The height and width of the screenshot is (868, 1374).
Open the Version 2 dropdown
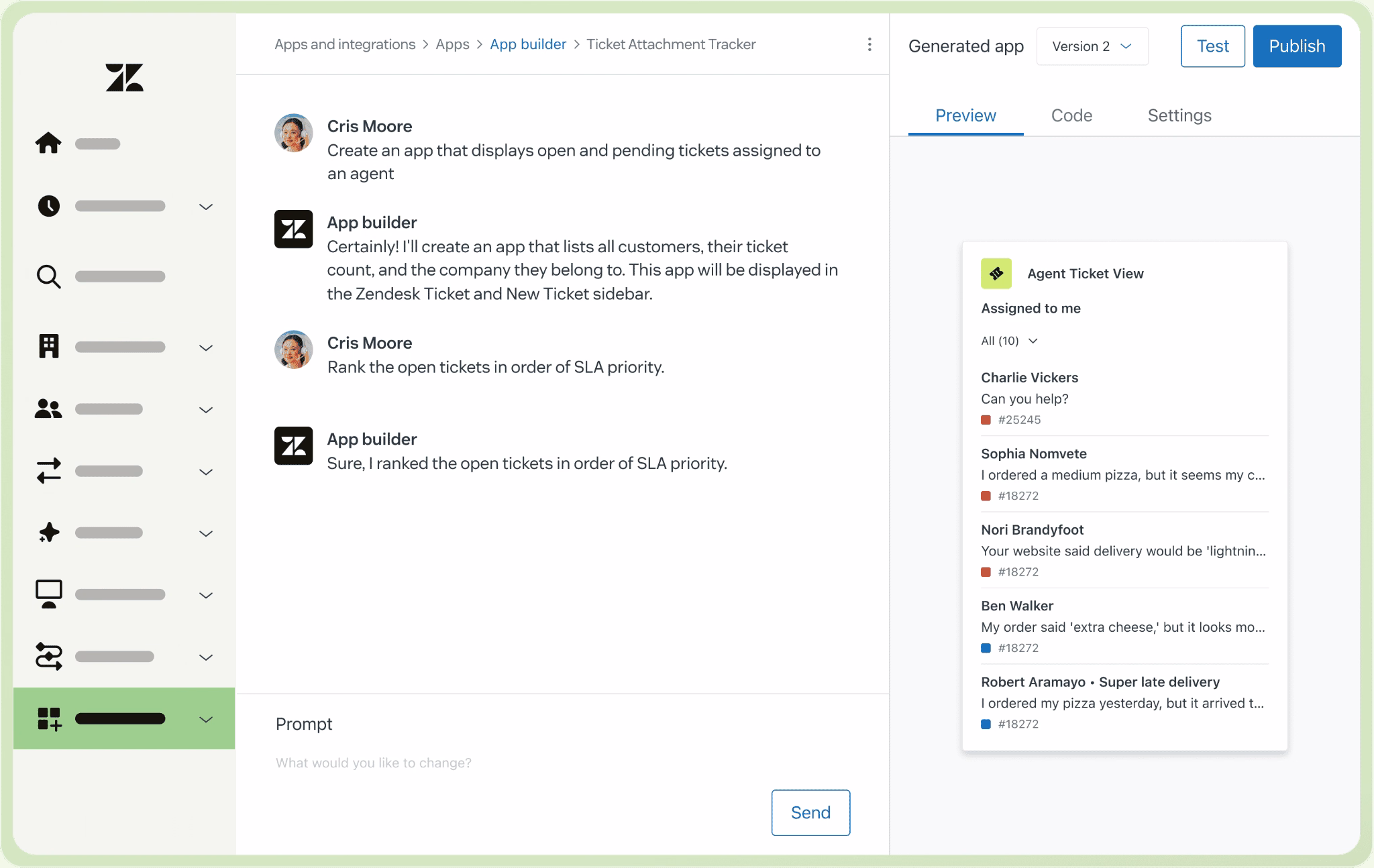(x=1092, y=46)
